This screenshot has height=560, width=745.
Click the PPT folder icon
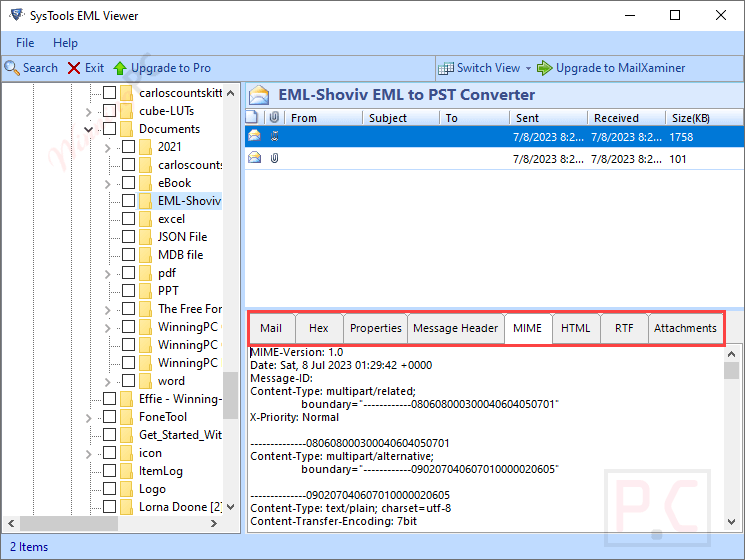(x=145, y=291)
